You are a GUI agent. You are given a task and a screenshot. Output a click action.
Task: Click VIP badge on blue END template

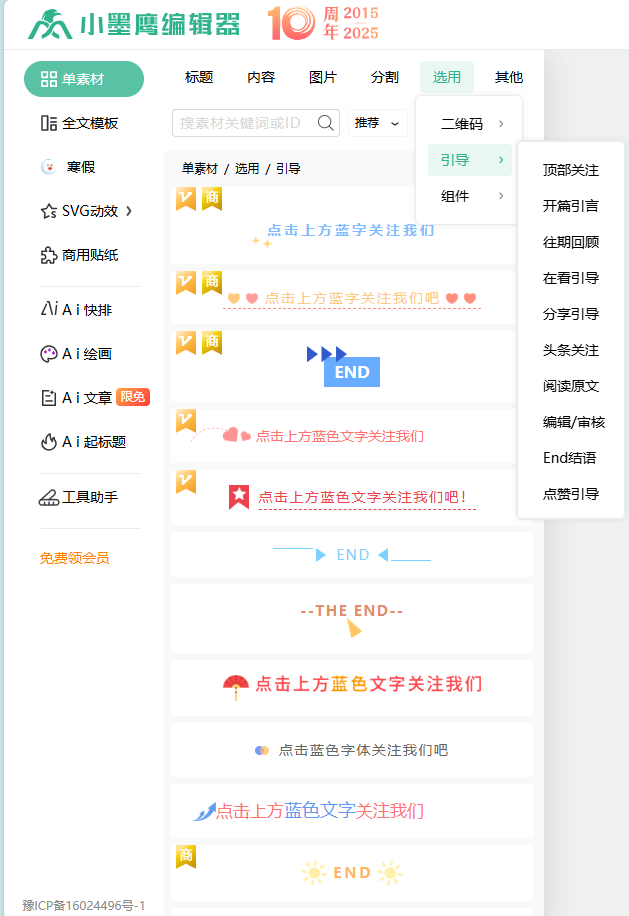186,343
